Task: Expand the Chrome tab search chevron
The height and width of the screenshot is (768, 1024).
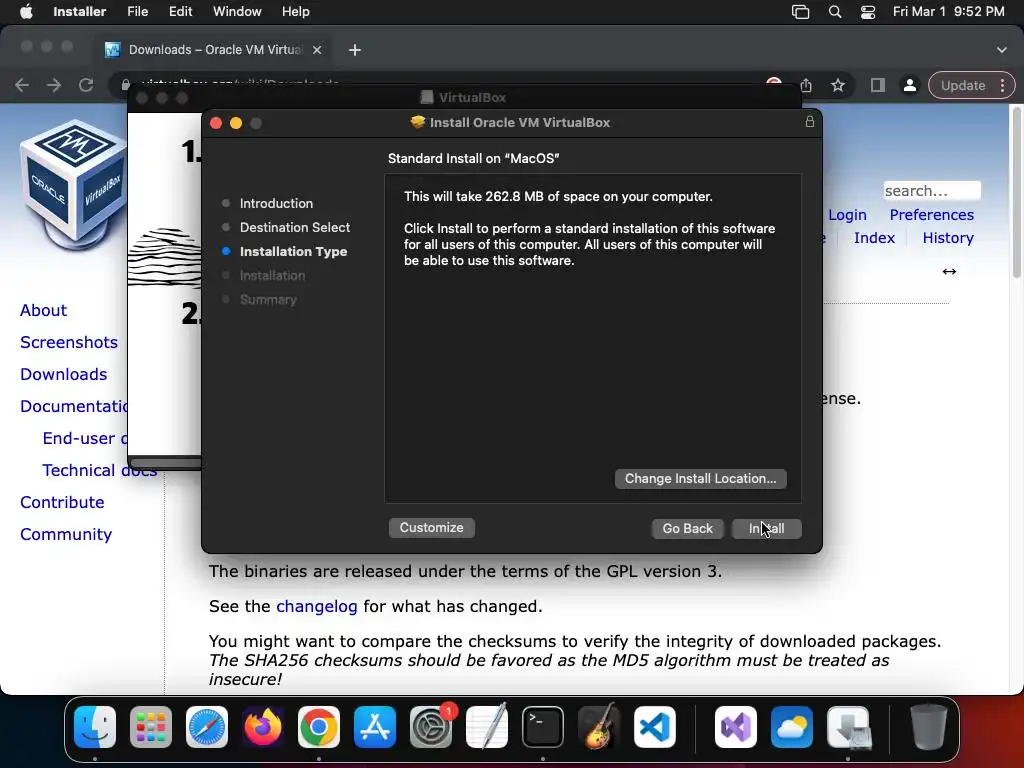Action: point(1002,50)
